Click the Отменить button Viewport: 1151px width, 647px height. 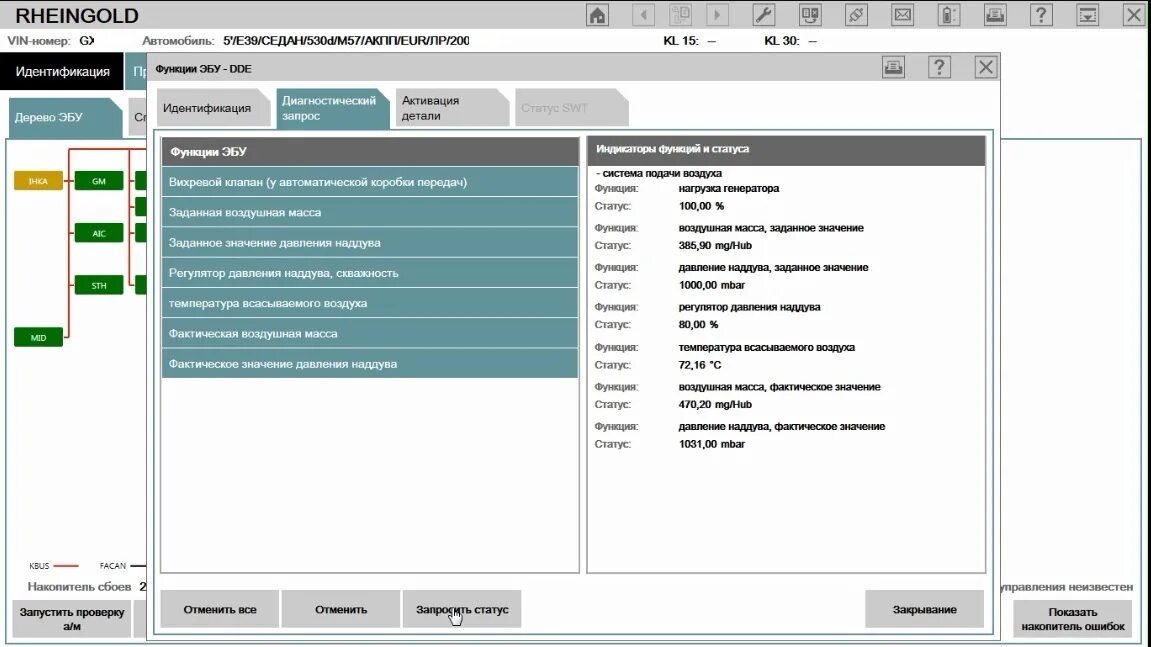341,610
